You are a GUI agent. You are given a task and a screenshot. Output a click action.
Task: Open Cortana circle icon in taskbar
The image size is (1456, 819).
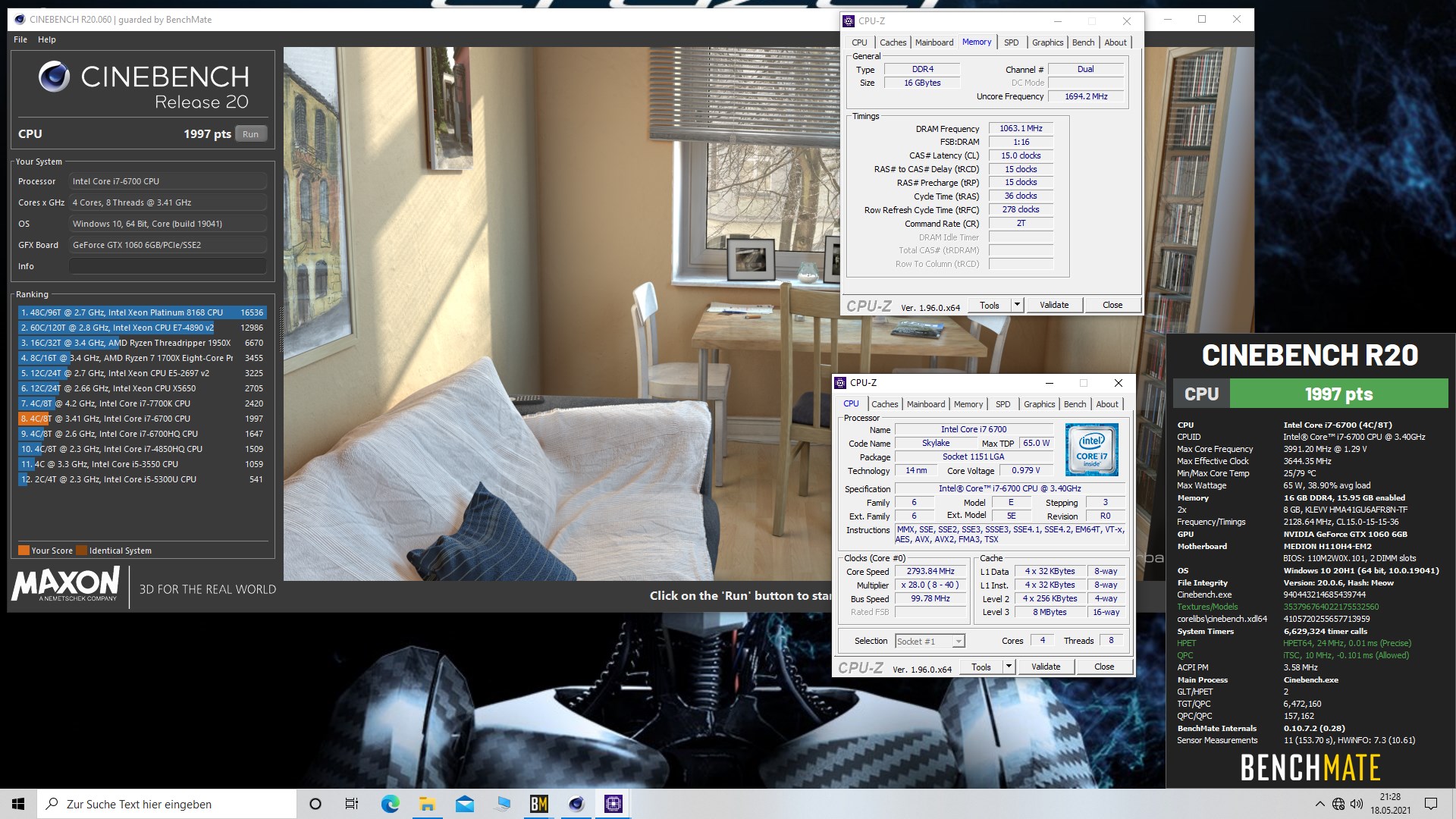click(315, 804)
